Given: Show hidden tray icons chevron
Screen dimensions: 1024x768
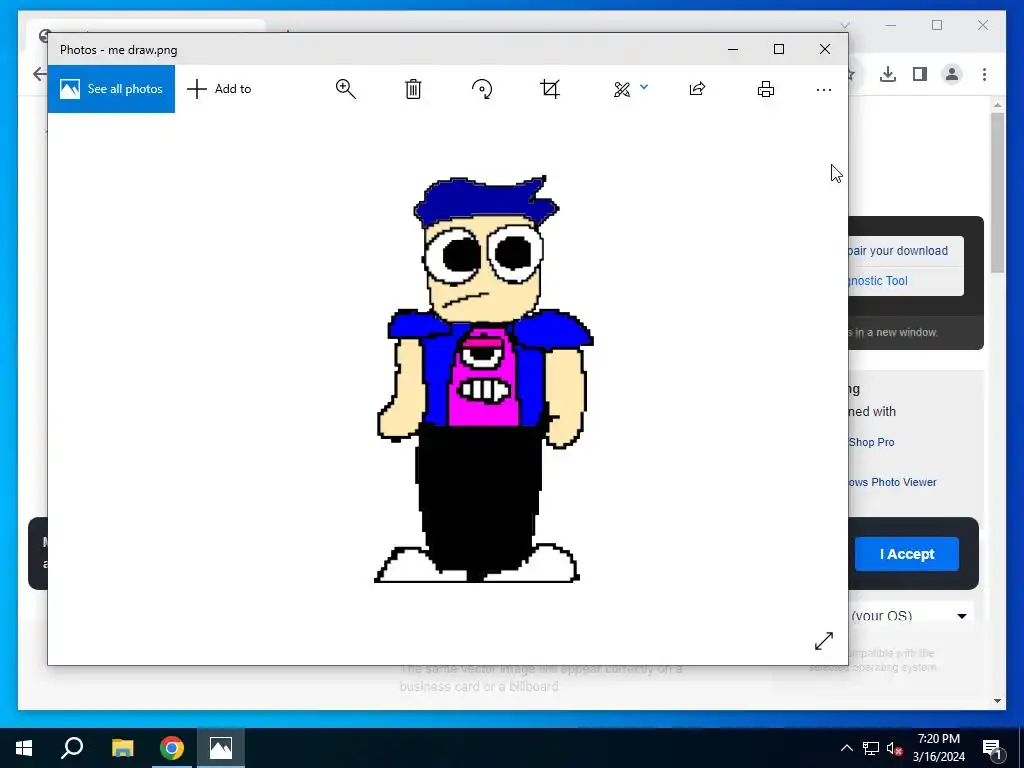Looking at the screenshot, I should tap(846, 748).
